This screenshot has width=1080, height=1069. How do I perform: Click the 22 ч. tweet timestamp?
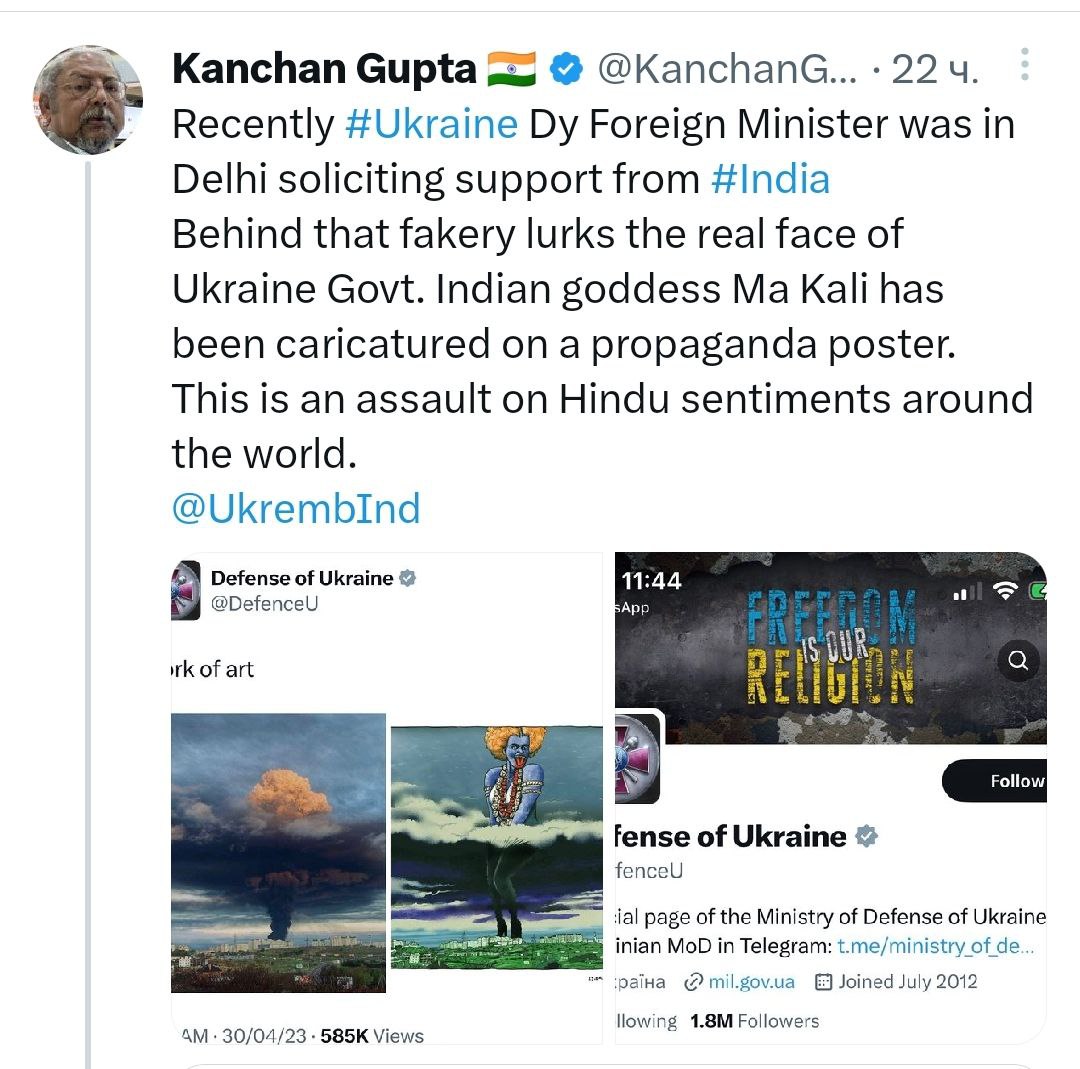[x=934, y=69]
